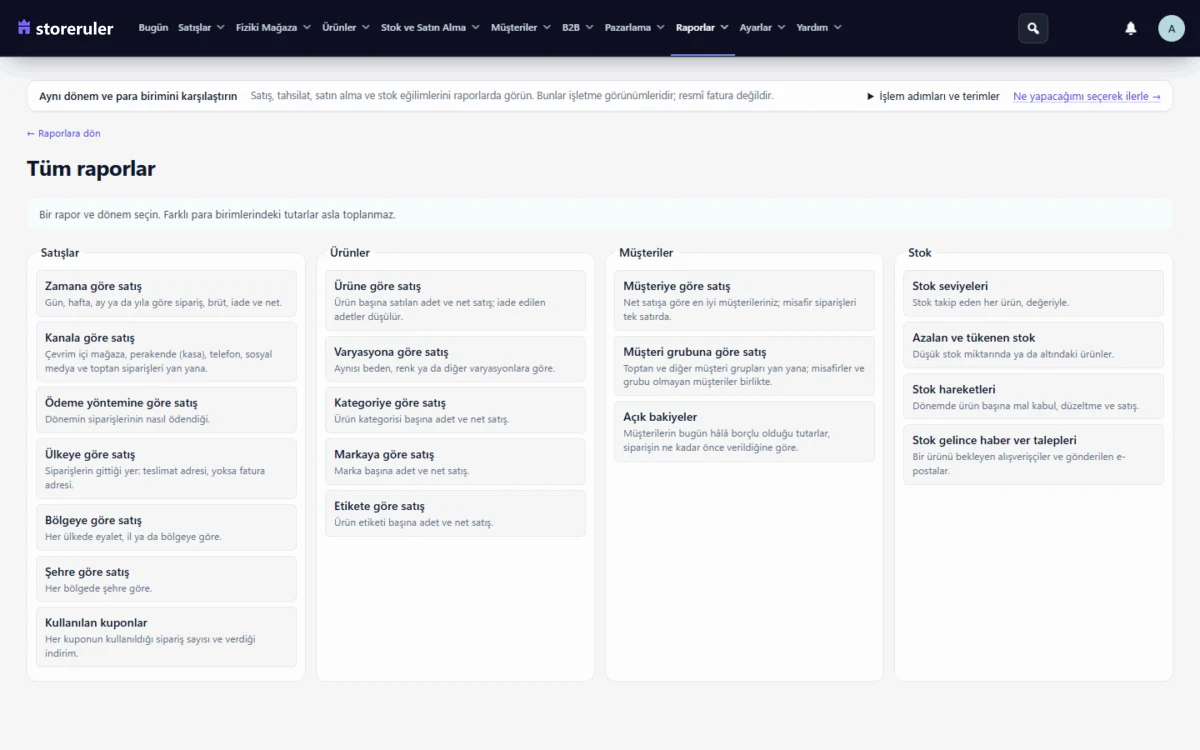
Task: Expand Stok ve Satın Alma menu
Action: [x=430, y=28]
